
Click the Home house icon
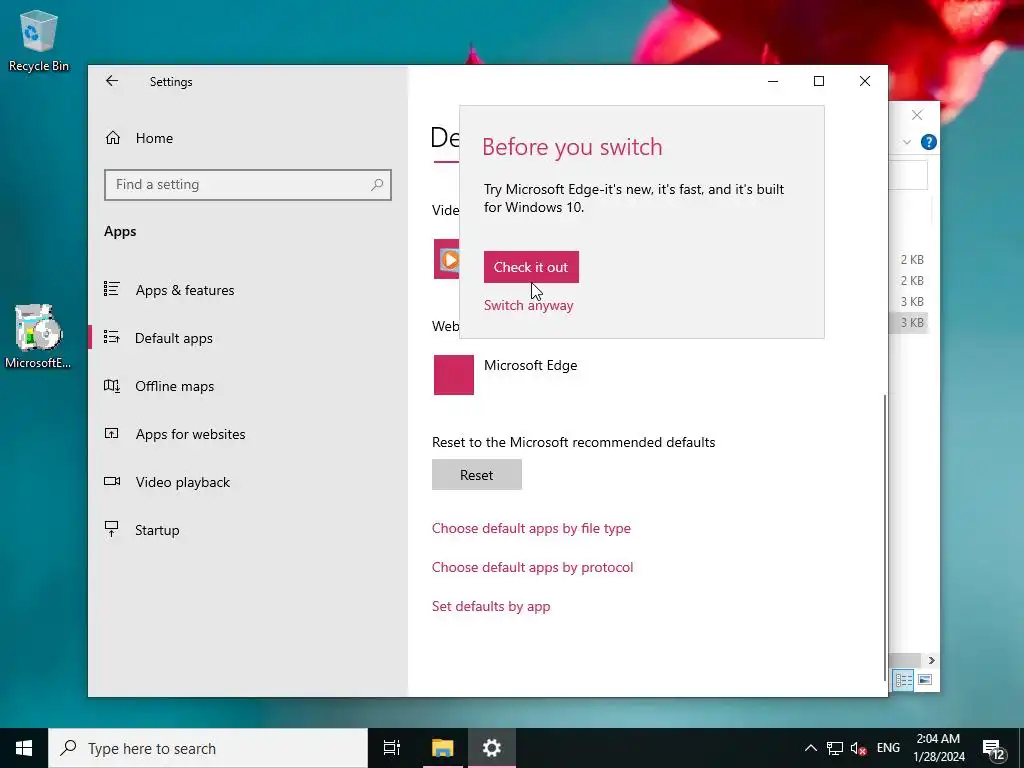(113, 138)
